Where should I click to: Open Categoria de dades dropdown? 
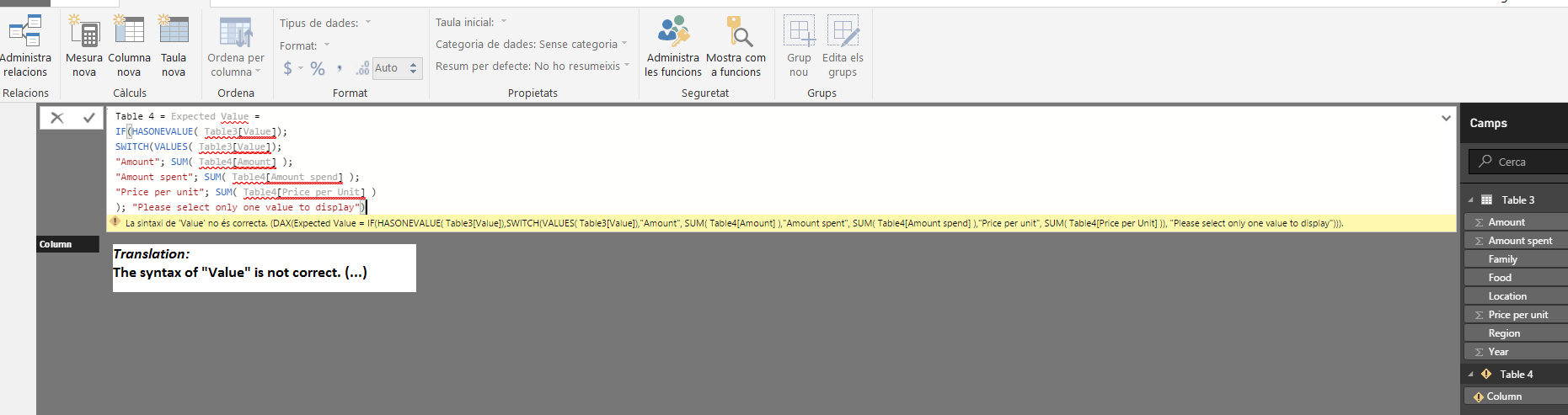532,44
